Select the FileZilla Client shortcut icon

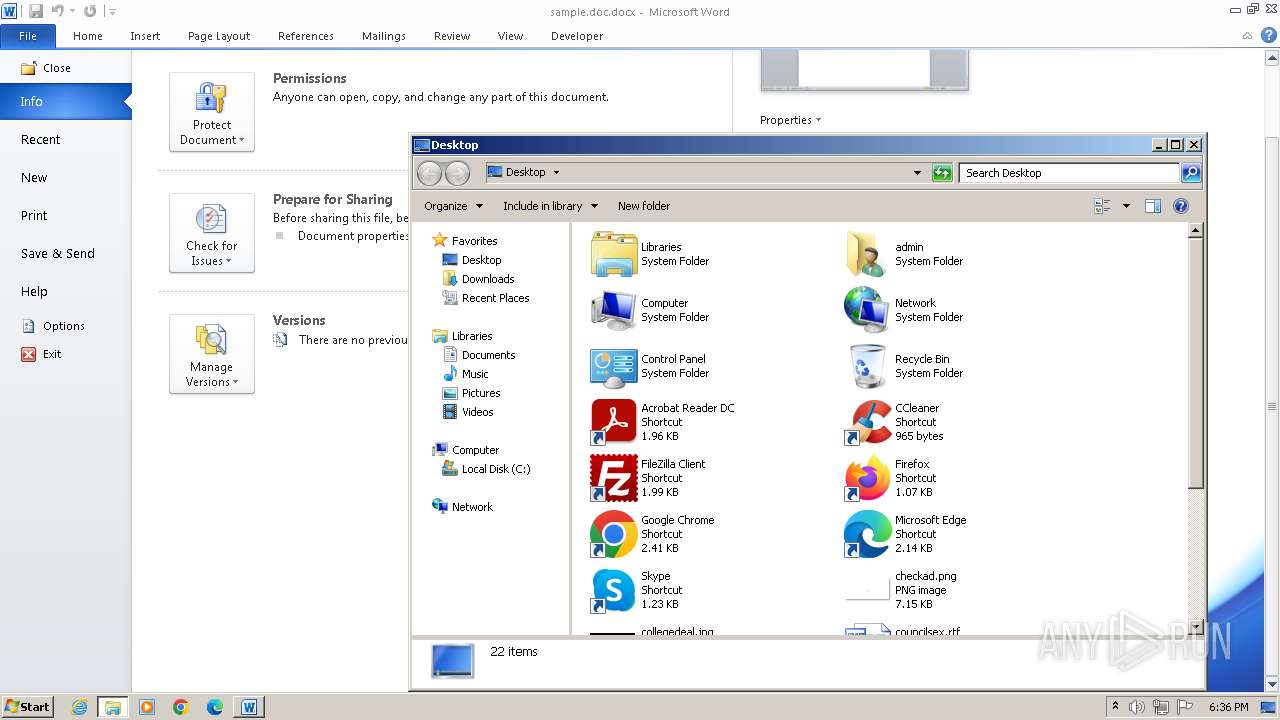coord(613,478)
